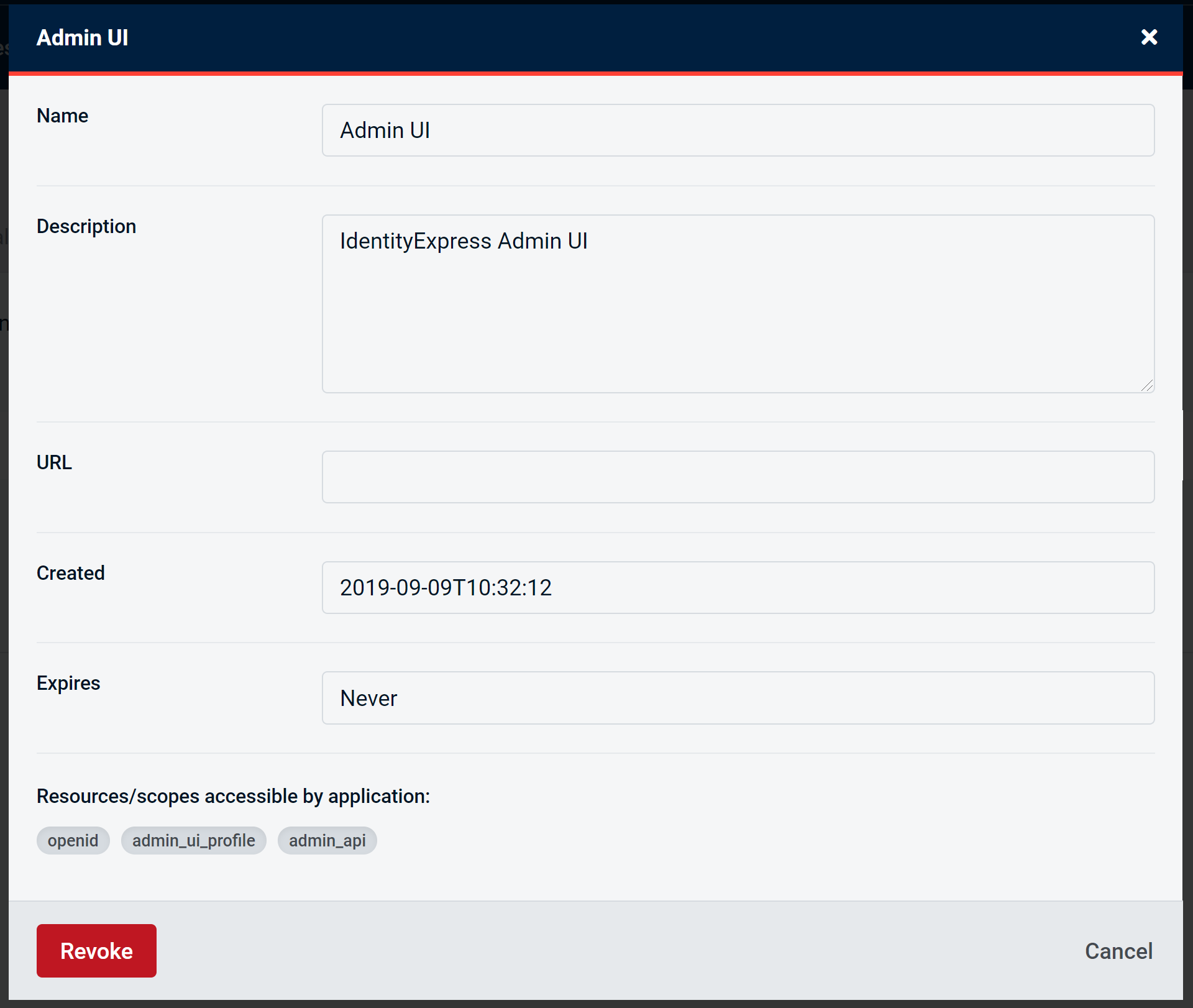Close the Admin UI dialog with the X

[x=1149, y=37]
